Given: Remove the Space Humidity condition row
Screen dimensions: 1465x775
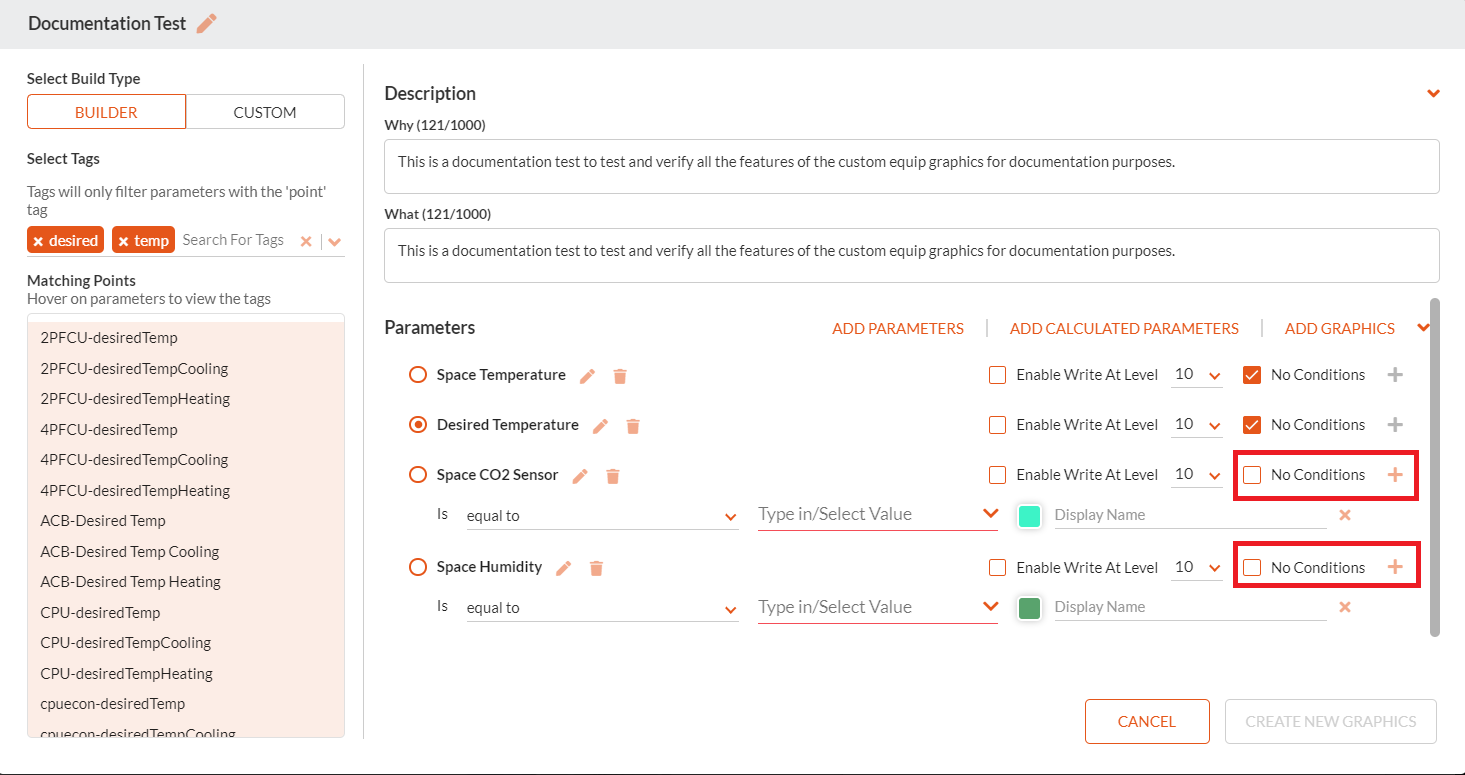Looking at the screenshot, I should coord(1345,607).
